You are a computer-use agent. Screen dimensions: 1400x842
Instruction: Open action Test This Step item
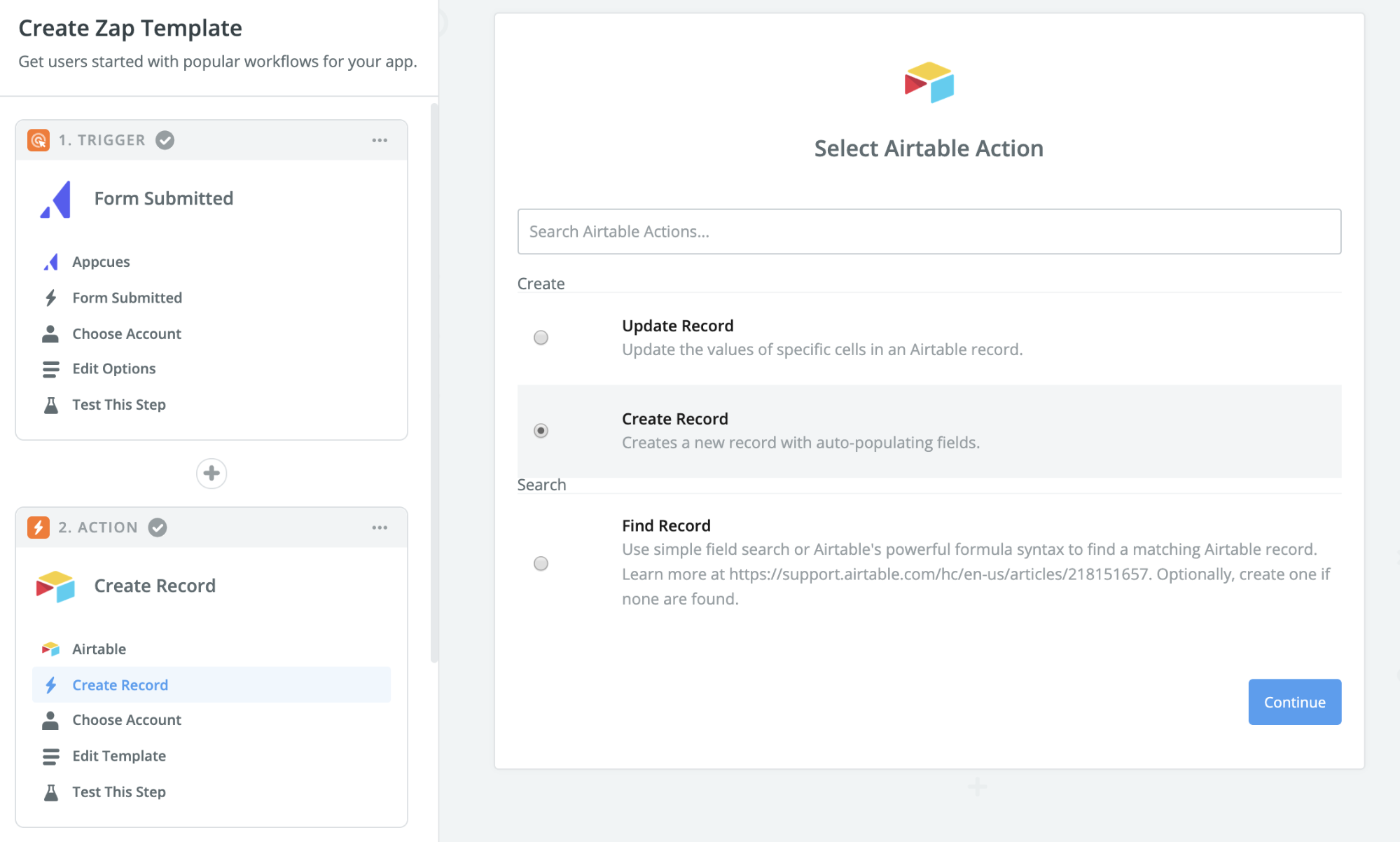(212, 792)
